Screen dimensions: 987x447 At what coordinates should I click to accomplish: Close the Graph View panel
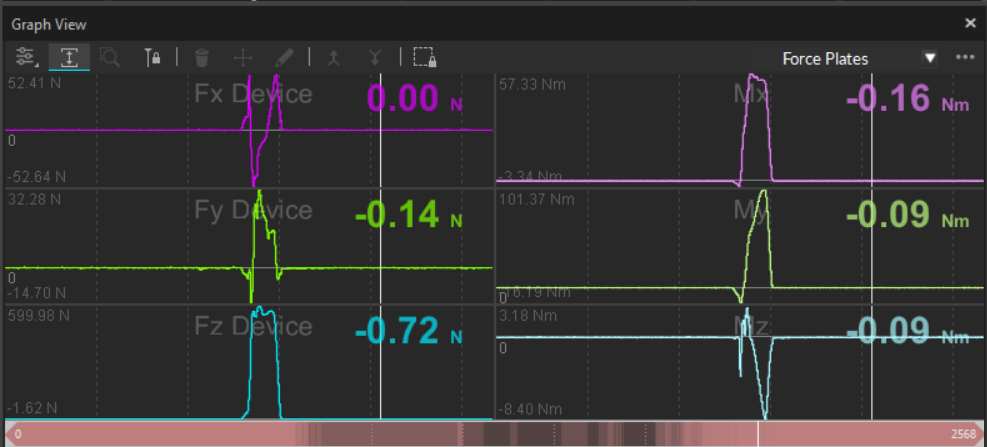click(969, 23)
